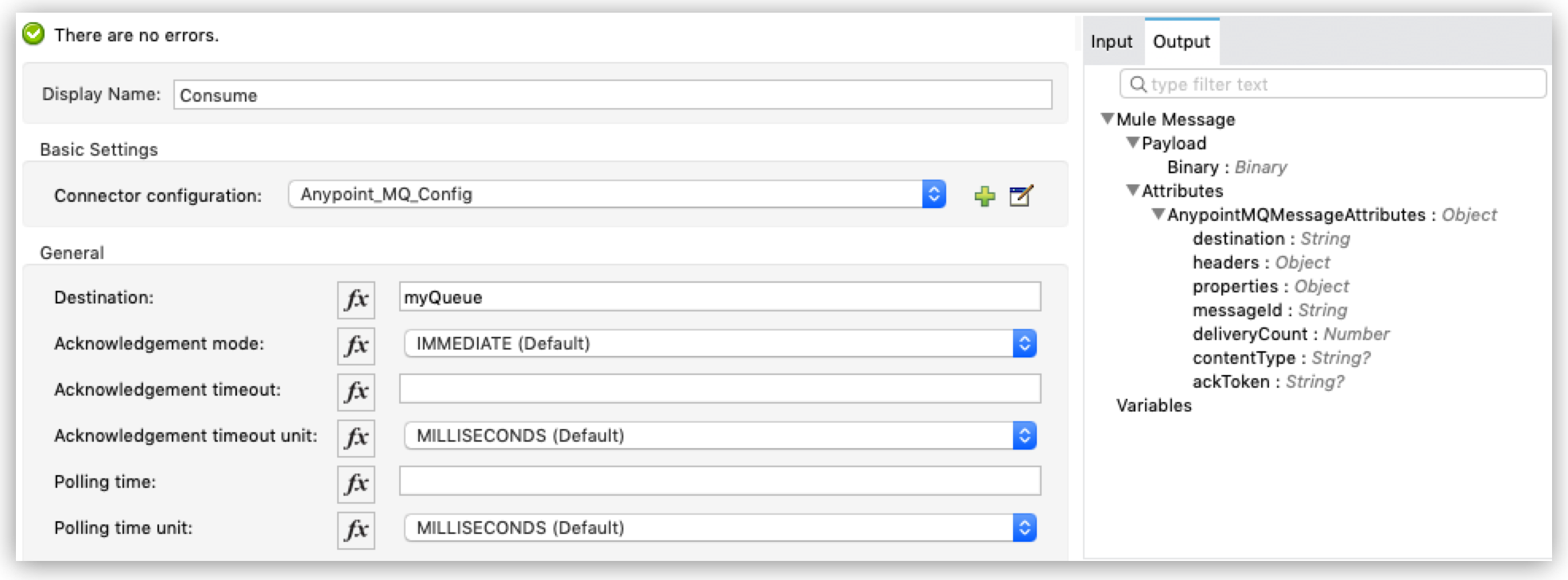
Task: Open the Connector configuration dropdown
Action: 934,193
